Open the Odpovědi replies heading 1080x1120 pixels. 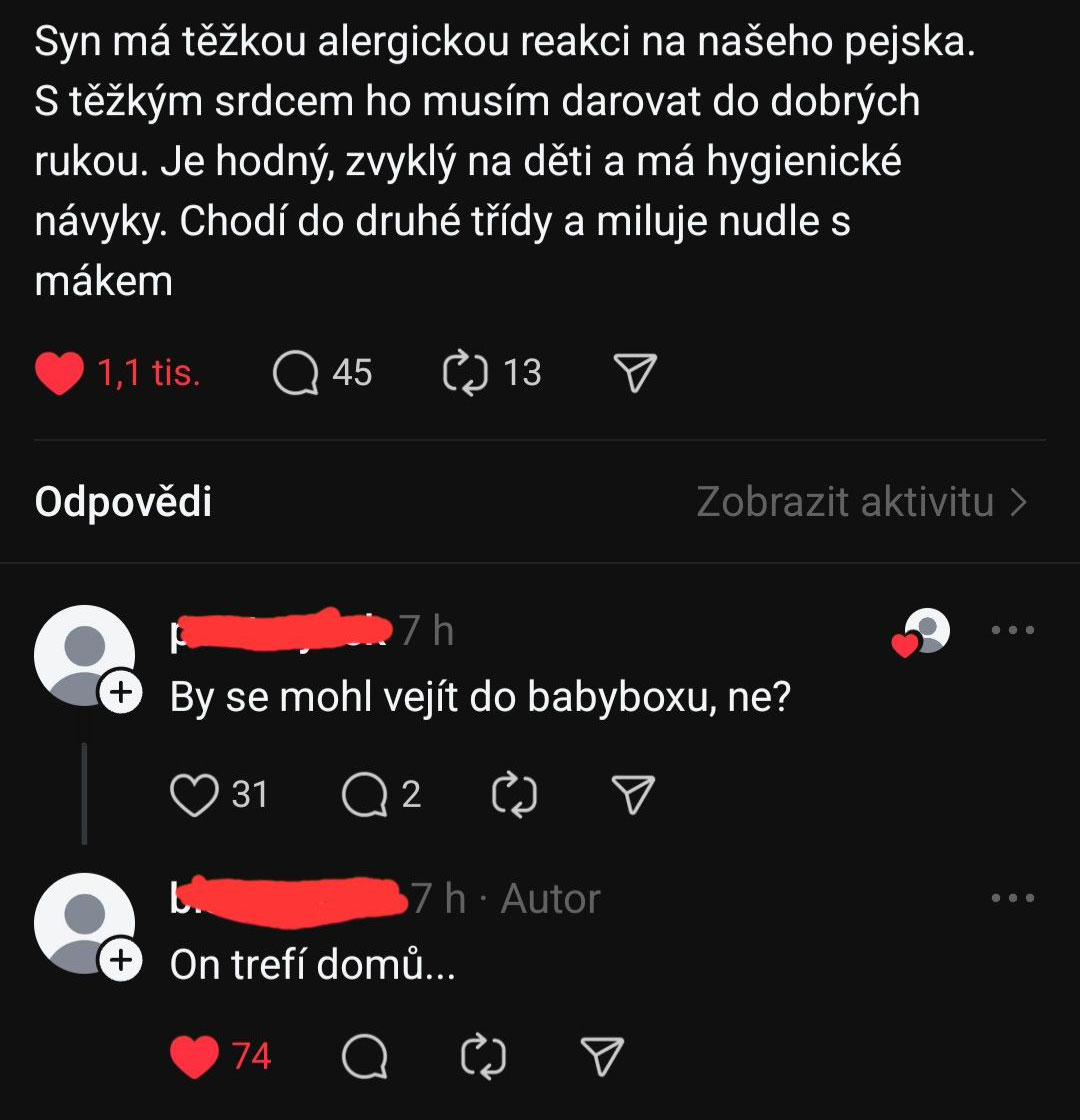tap(123, 502)
